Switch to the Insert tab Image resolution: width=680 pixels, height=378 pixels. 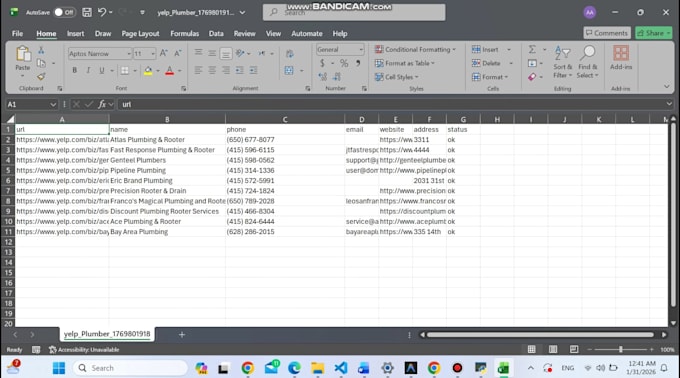pyautogui.click(x=75, y=33)
